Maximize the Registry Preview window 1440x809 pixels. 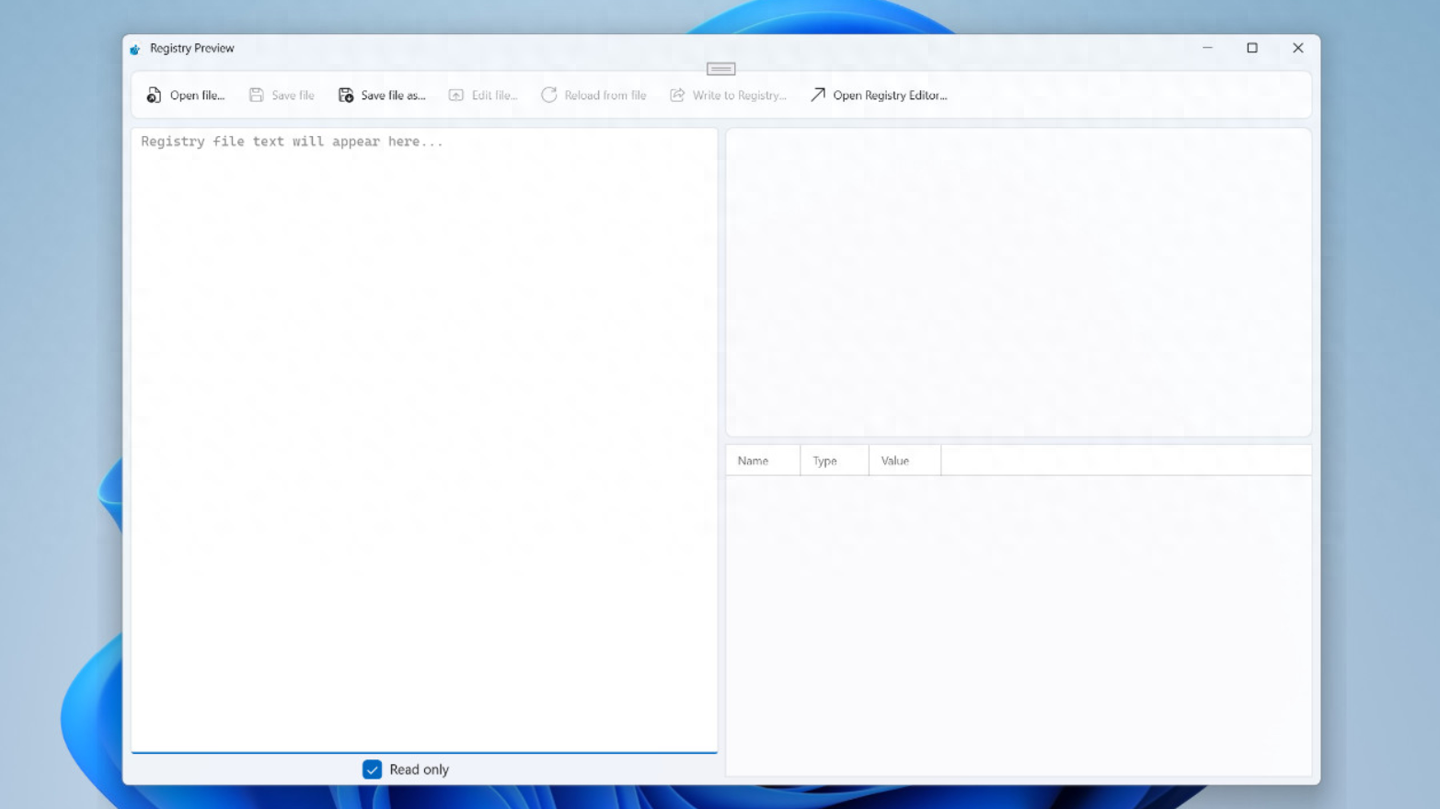[x=1252, y=48]
